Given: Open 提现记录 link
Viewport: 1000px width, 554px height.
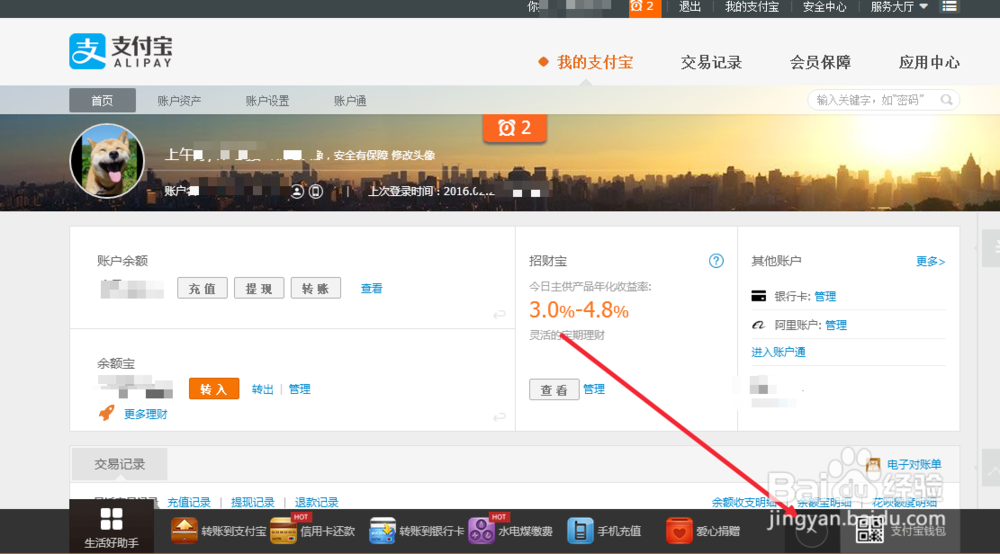Looking at the screenshot, I should point(253,502).
